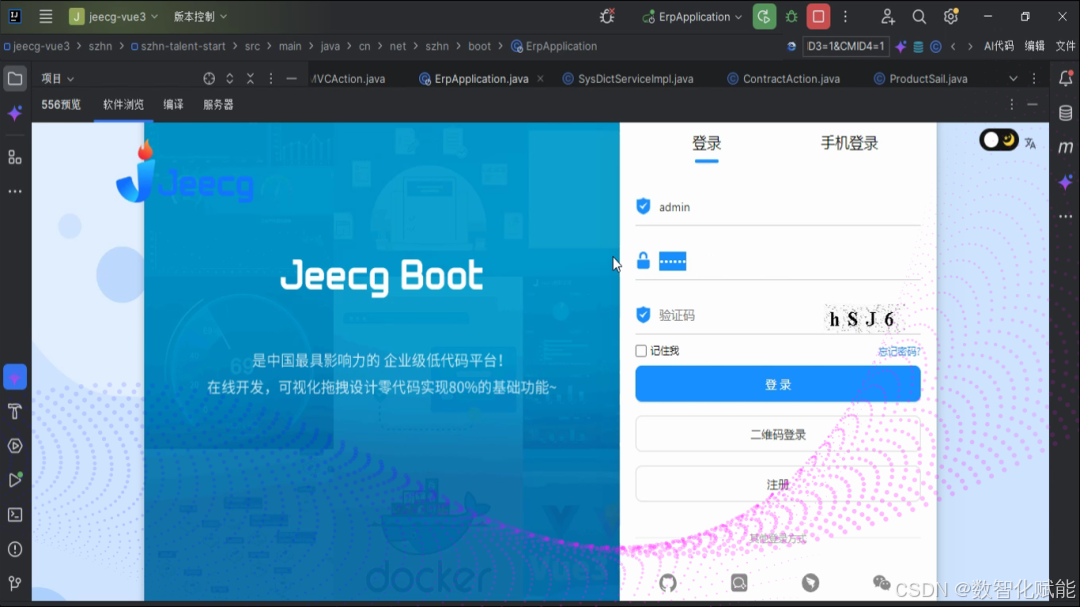Select the 登录 account login tab
The width and height of the screenshot is (1080, 607).
pos(707,143)
